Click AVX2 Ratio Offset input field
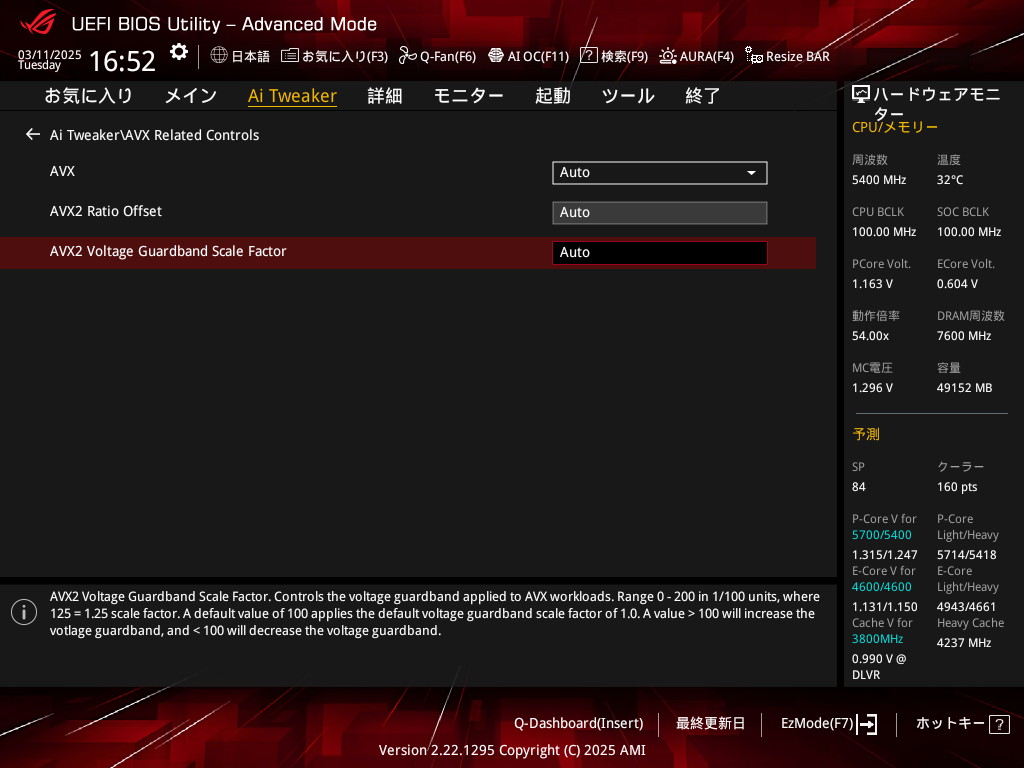 coord(660,213)
